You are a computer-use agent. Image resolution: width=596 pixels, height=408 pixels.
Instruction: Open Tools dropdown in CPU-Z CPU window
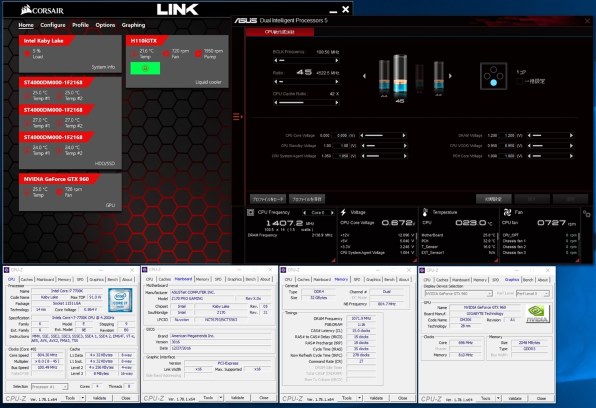[74, 398]
